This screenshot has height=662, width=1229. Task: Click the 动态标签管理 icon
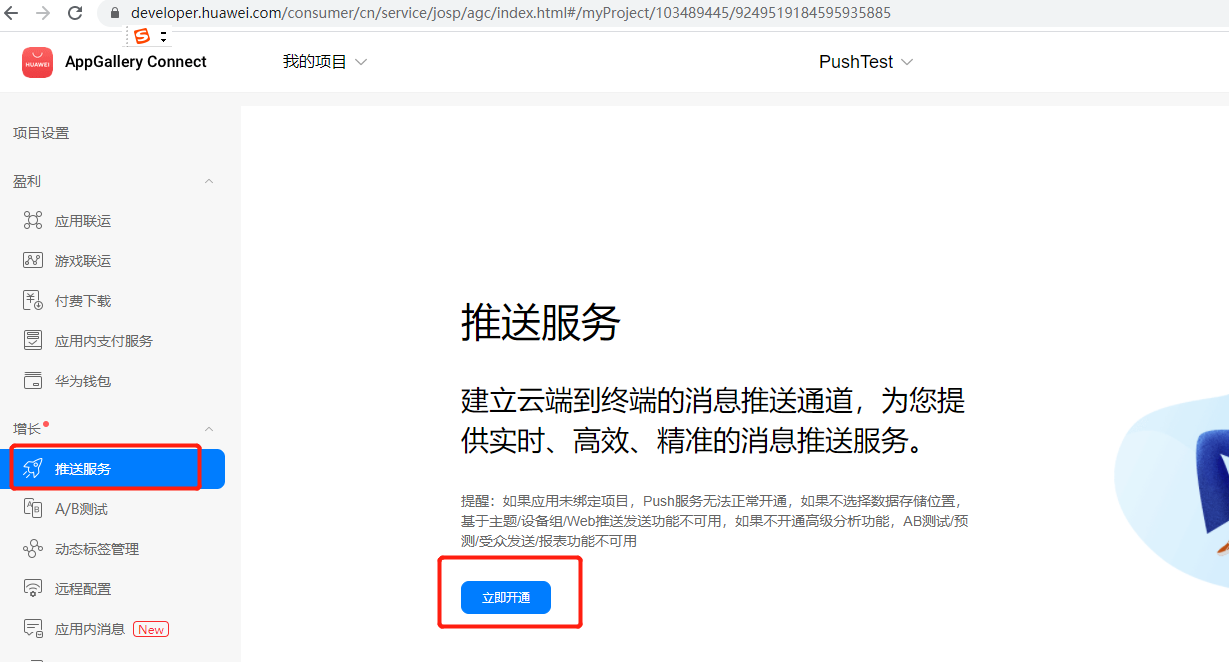click(33, 549)
